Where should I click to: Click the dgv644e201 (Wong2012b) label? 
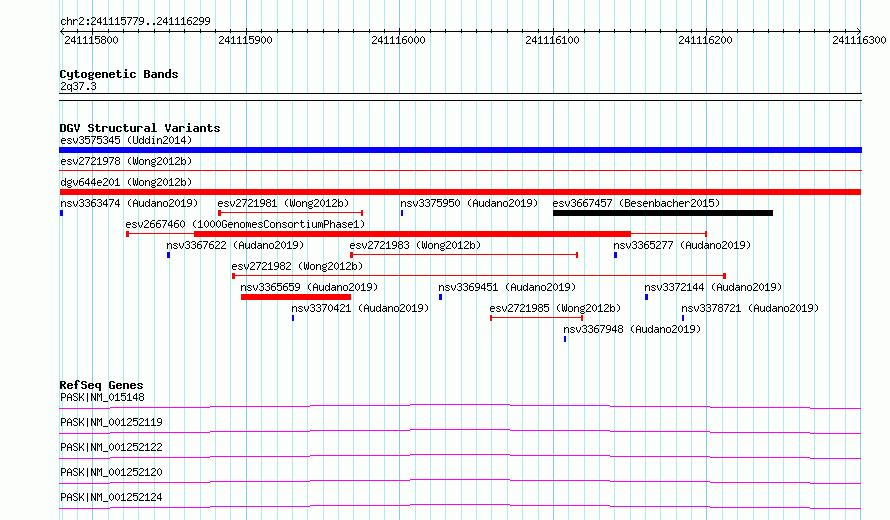[126, 182]
